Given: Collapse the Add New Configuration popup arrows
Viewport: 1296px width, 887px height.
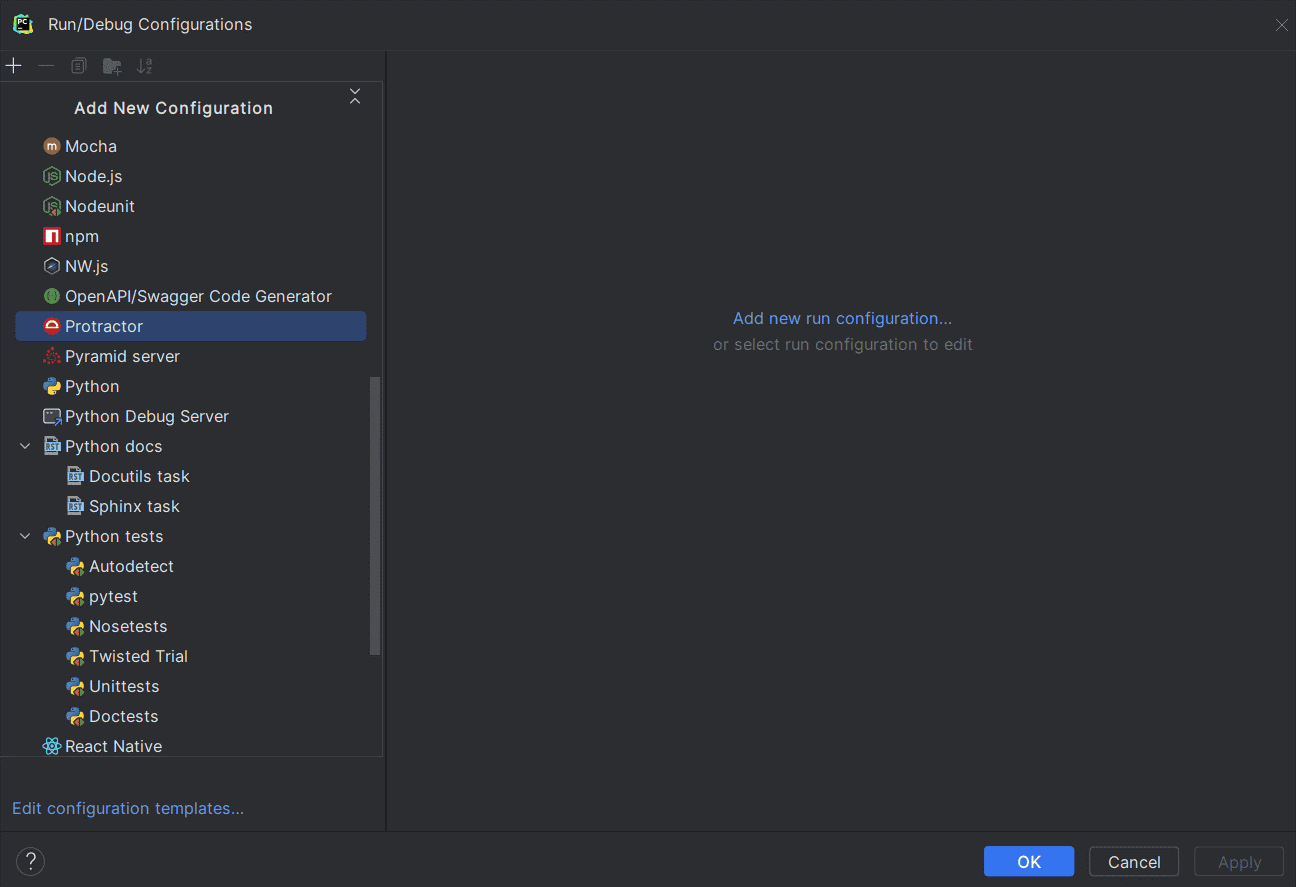Looking at the screenshot, I should point(355,96).
